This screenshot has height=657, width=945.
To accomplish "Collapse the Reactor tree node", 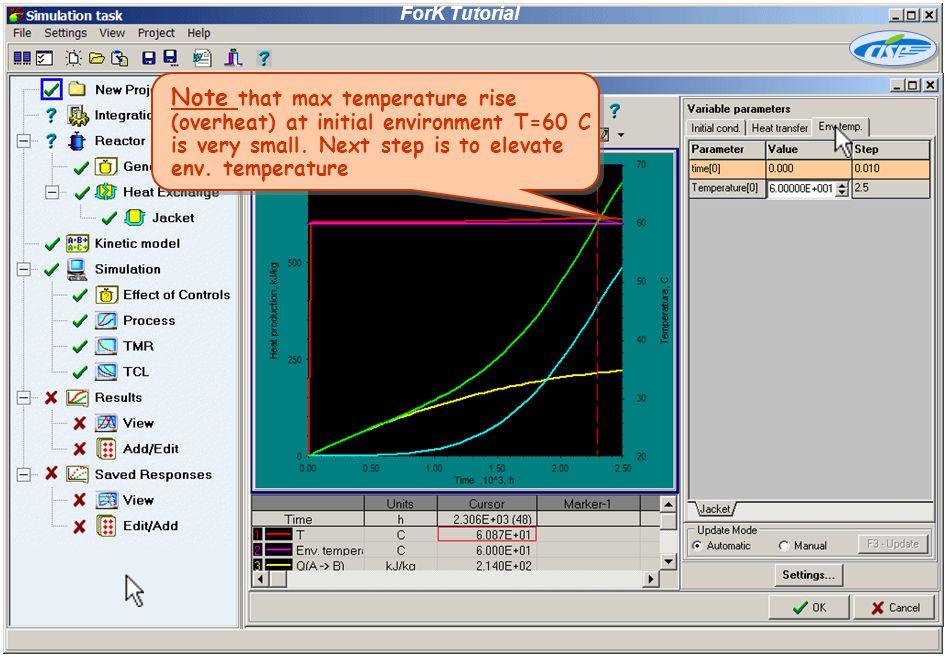I will coord(24,141).
